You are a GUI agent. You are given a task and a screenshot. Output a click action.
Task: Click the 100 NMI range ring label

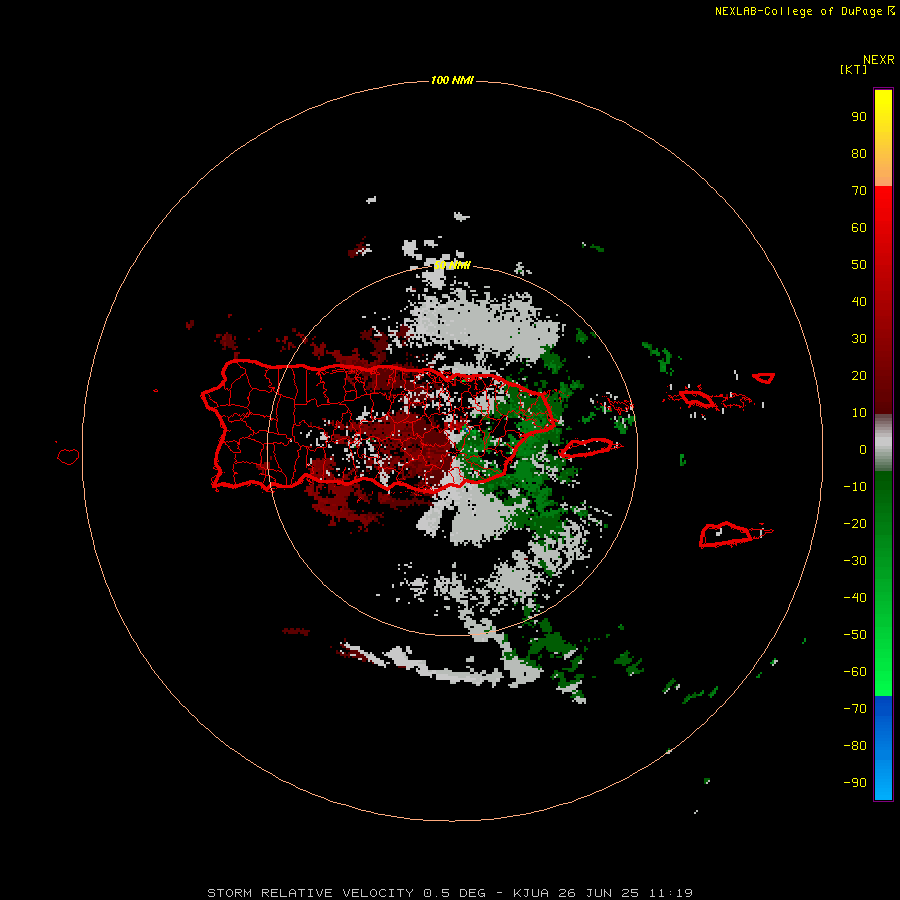tap(452, 80)
